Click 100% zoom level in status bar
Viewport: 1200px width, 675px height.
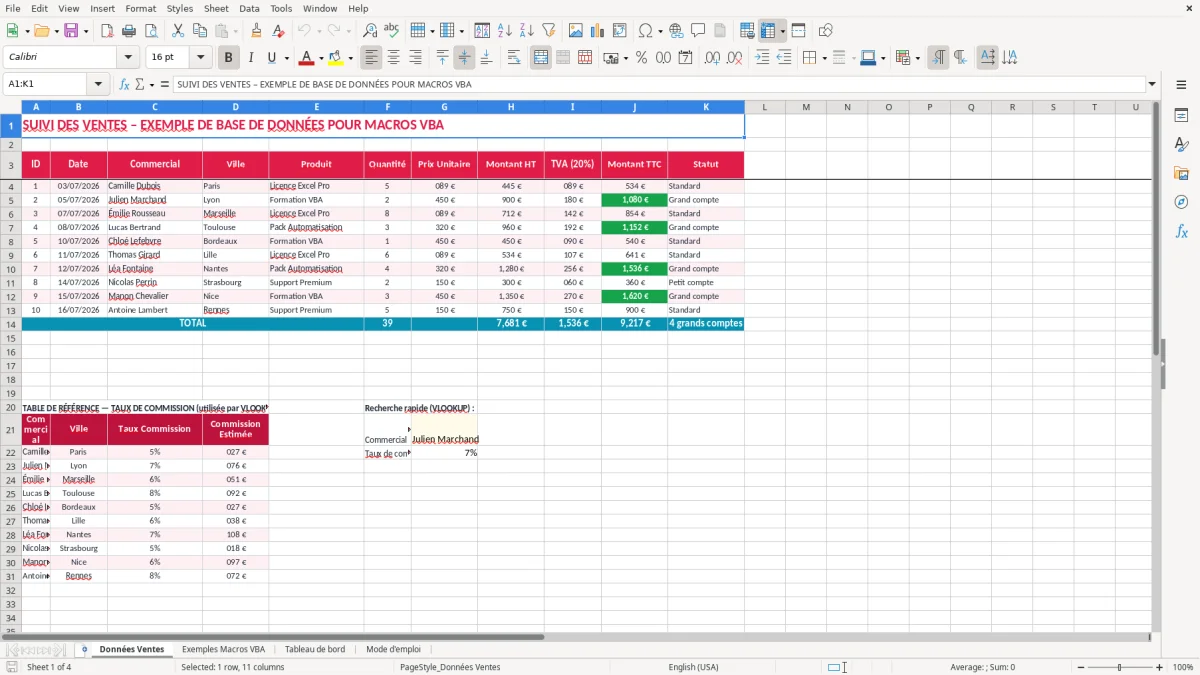coord(1182,667)
